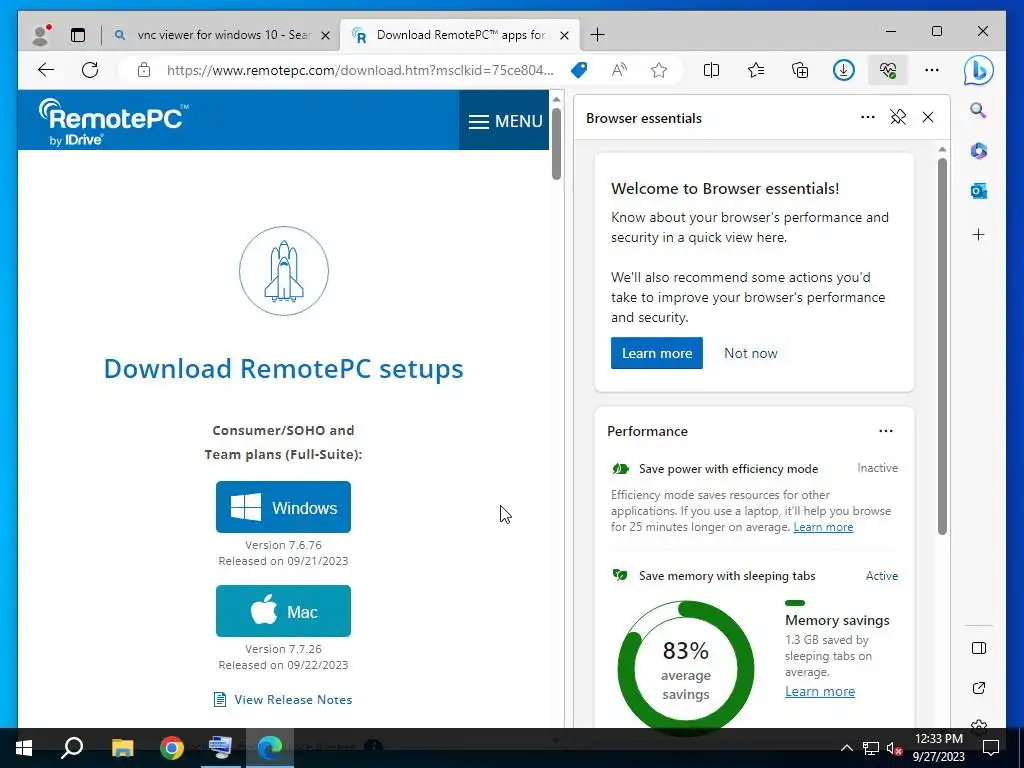Toggle Browser essentials heart icon

888,70
